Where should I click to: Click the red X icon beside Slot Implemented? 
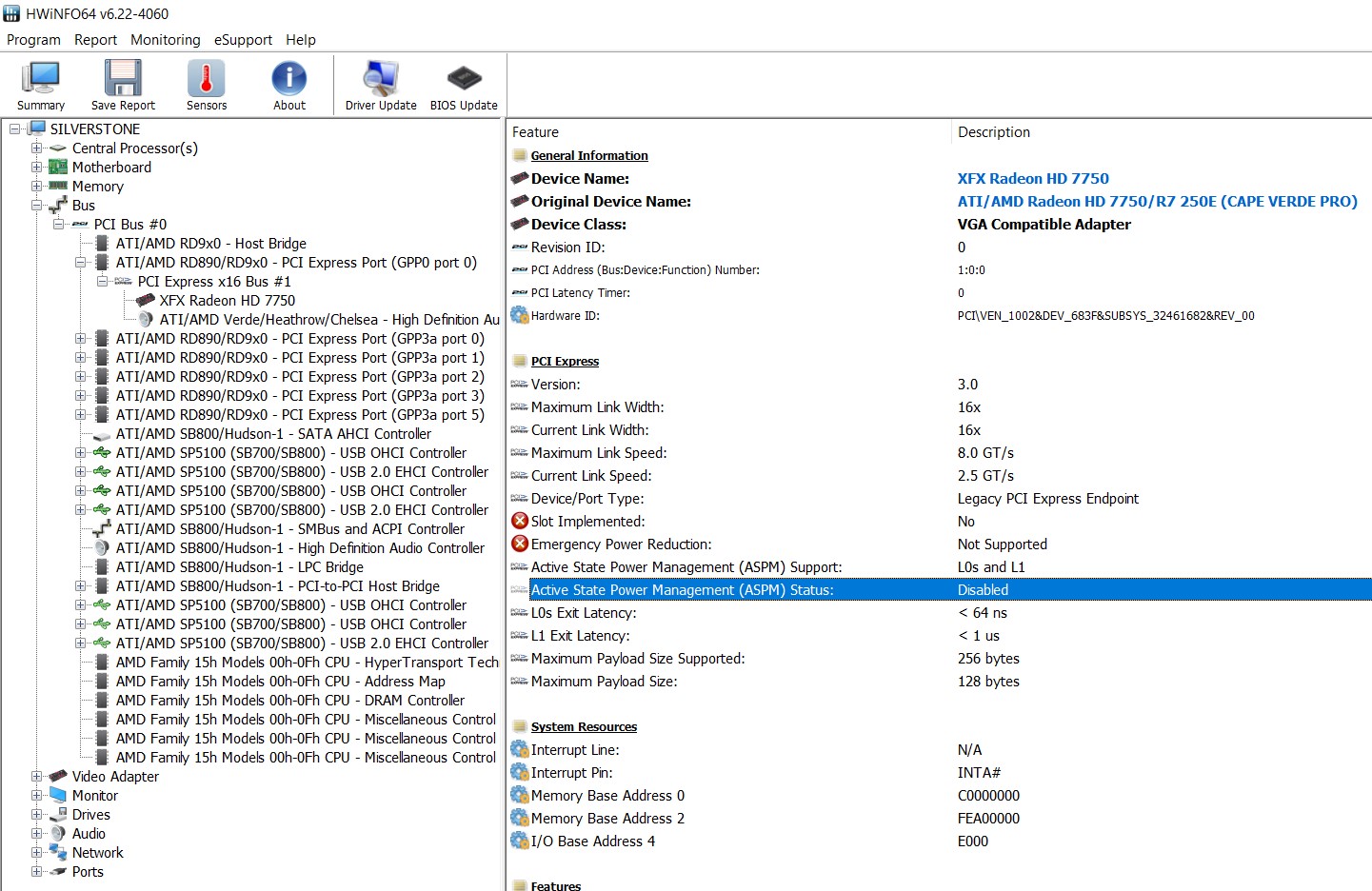[x=520, y=521]
